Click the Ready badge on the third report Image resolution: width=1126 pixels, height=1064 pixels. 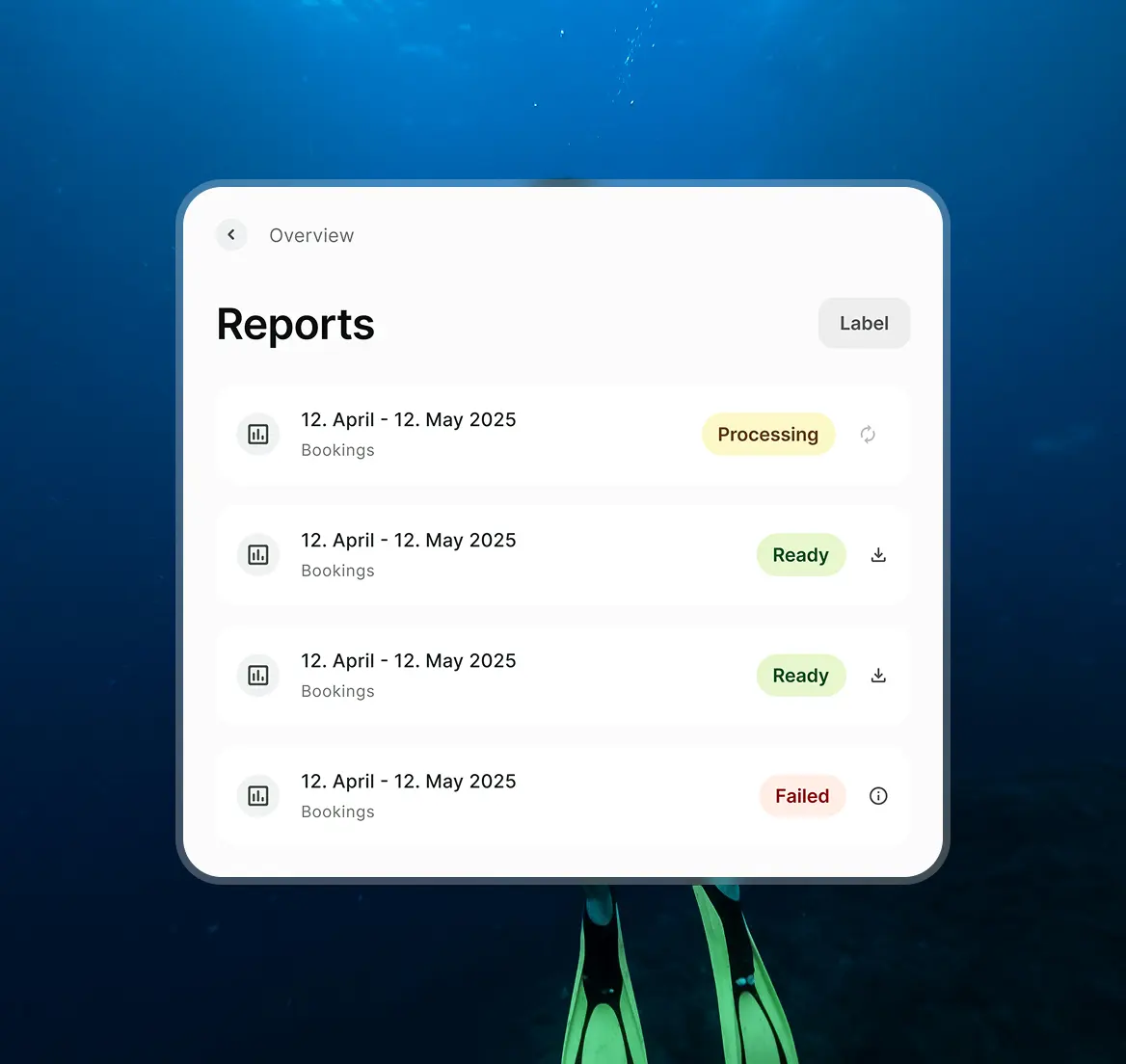(801, 675)
